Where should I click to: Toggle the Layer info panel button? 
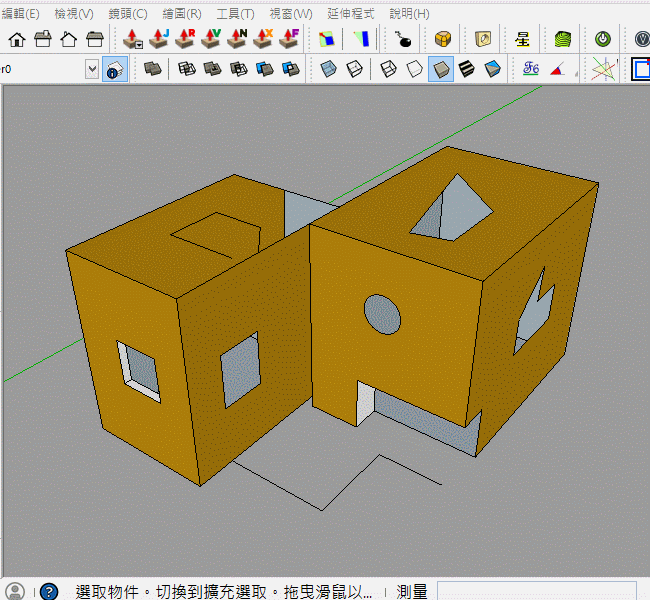[x=115, y=69]
